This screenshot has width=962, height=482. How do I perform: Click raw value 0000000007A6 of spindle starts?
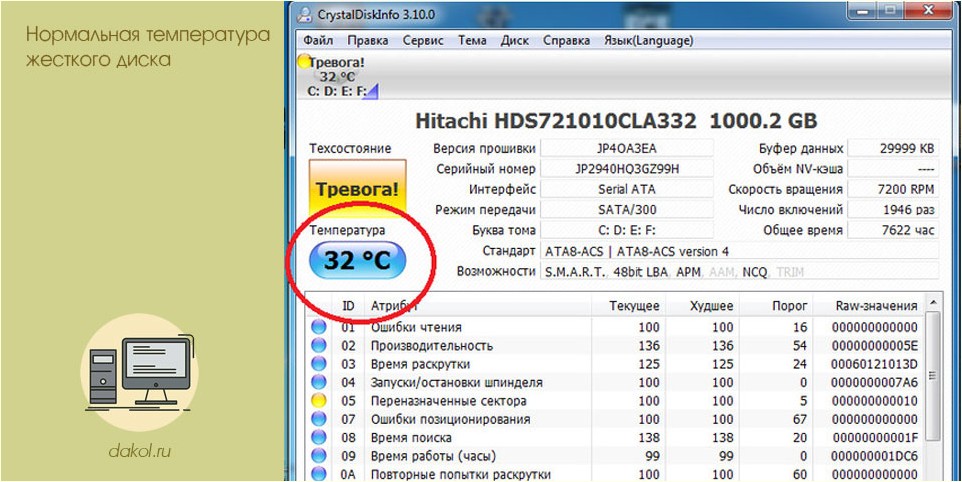coord(875,383)
